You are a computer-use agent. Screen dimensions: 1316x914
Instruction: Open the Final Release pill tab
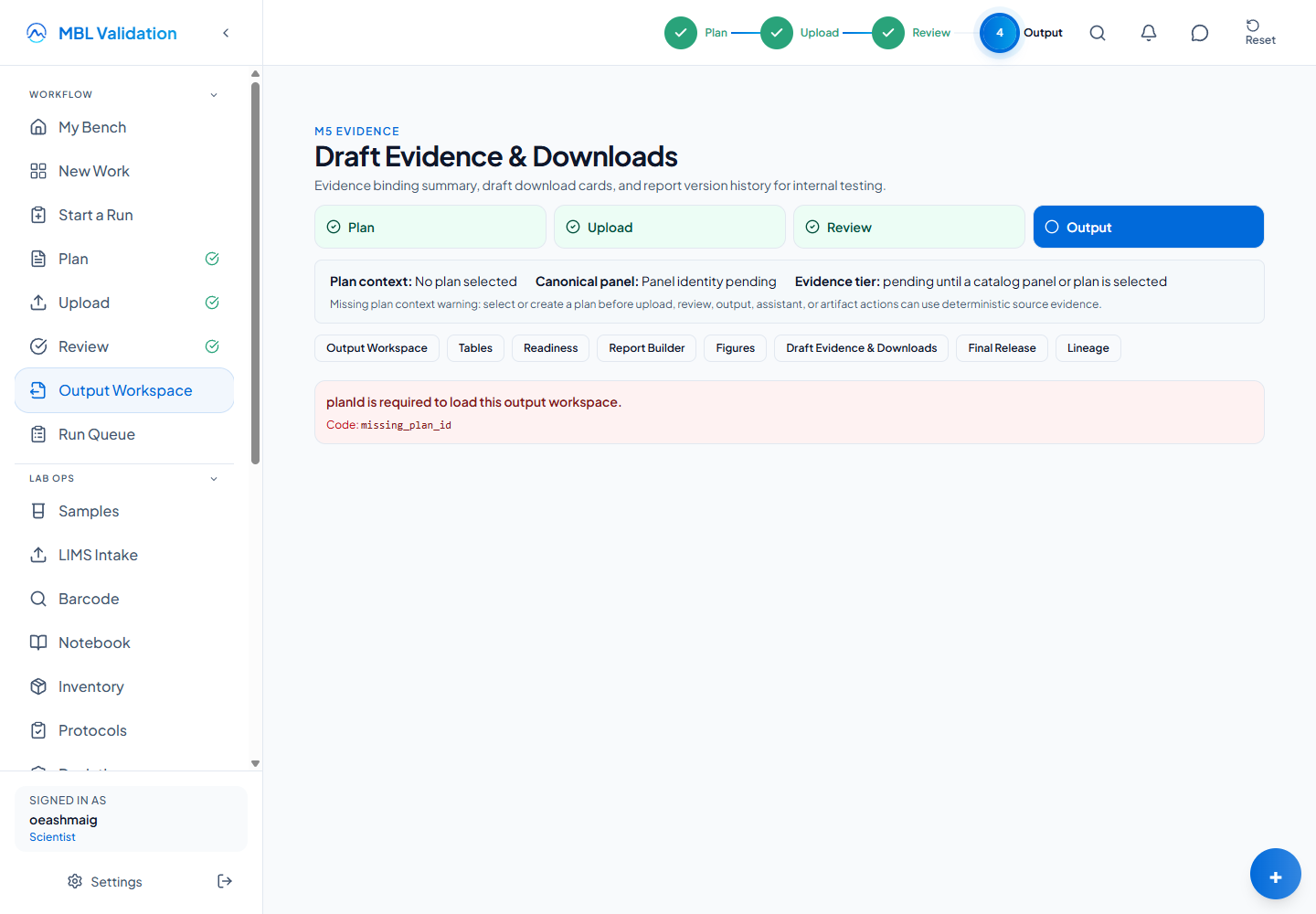(1003, 348)
